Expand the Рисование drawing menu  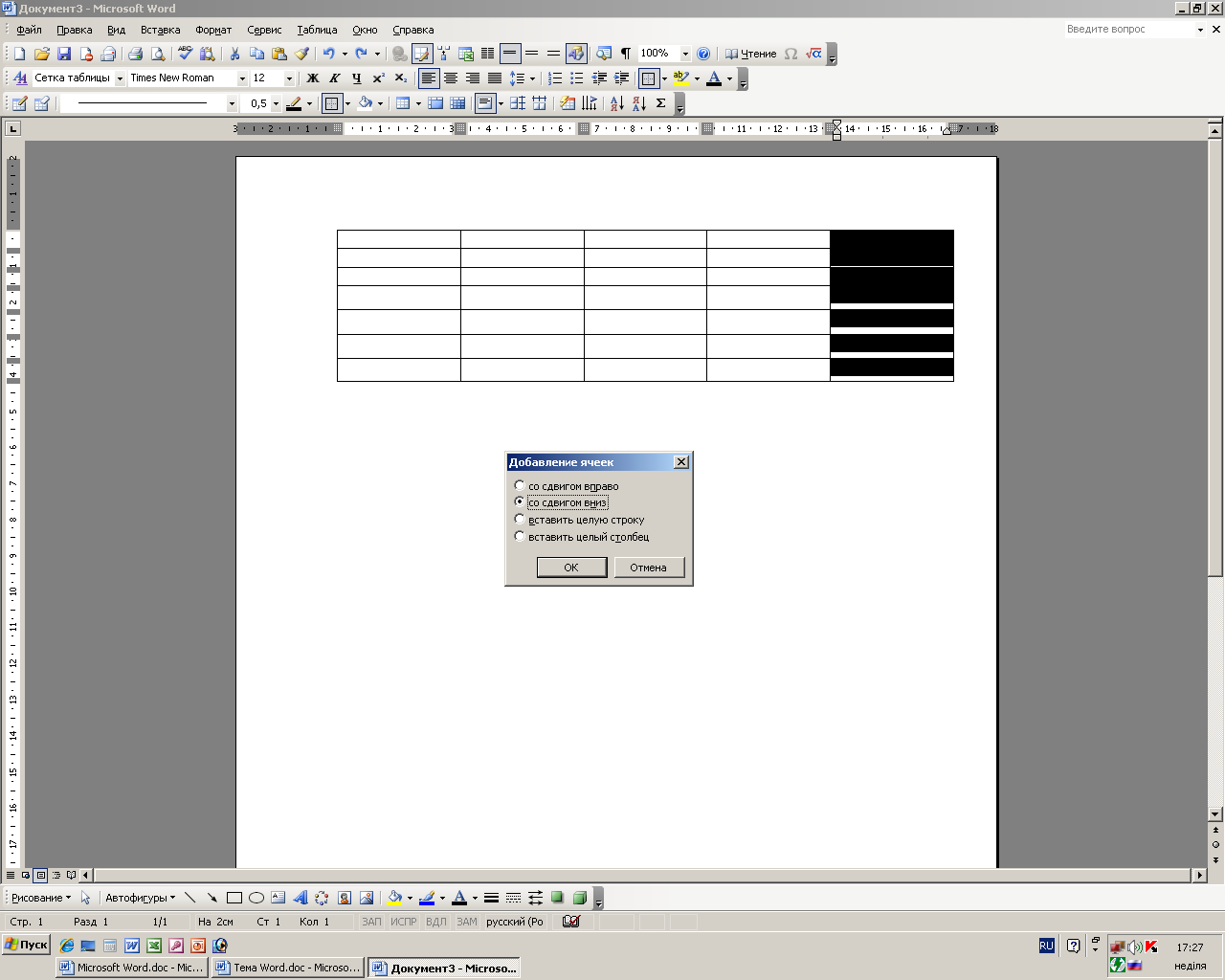click(41, 898)
